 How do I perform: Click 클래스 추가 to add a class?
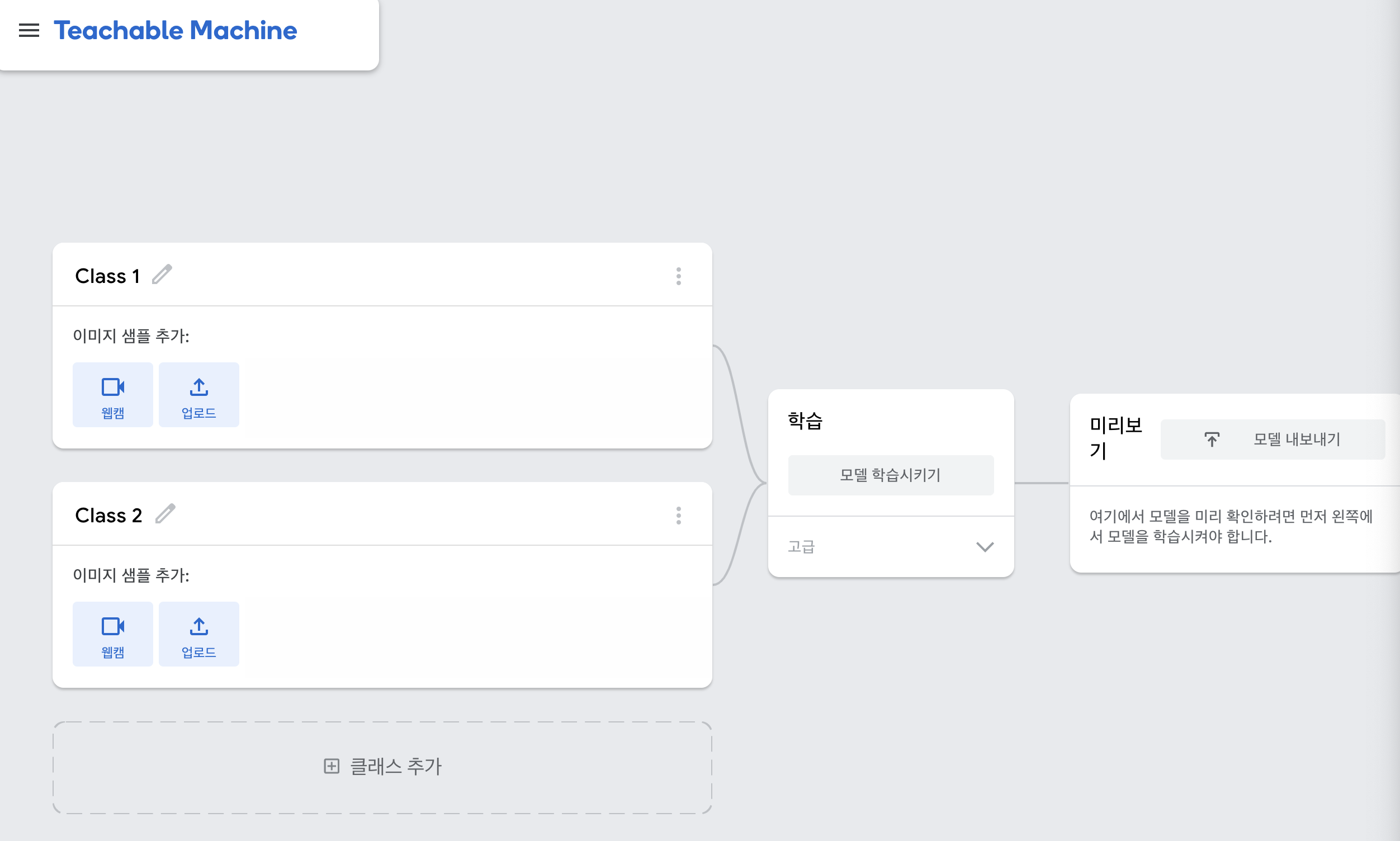point(395,767)
